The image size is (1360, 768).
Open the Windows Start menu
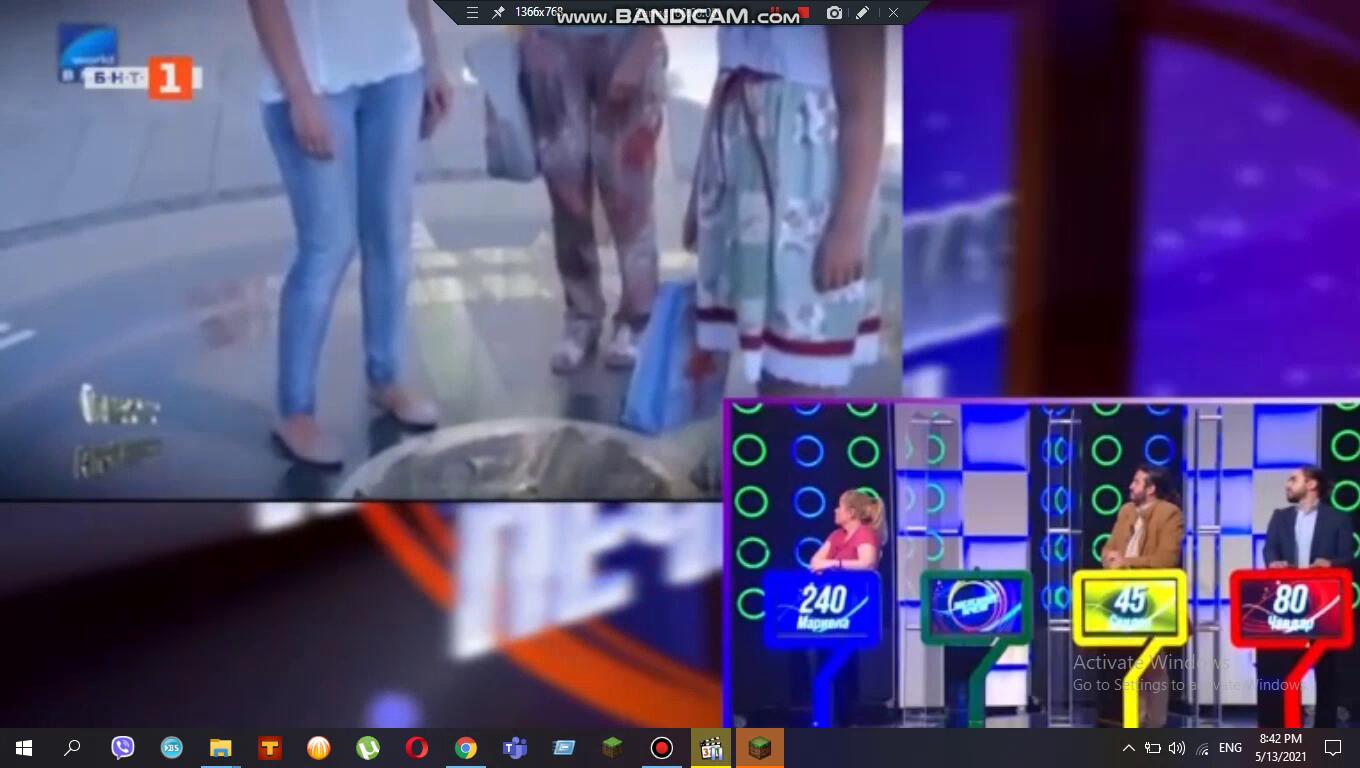24,748
